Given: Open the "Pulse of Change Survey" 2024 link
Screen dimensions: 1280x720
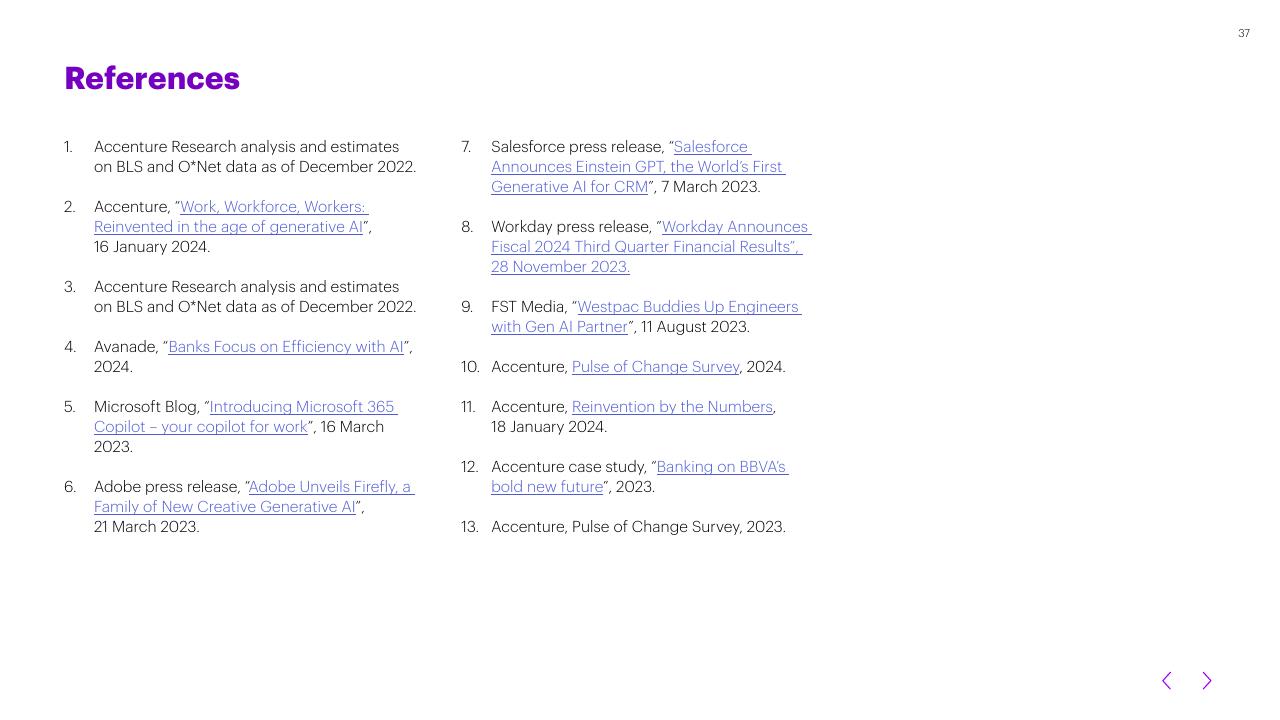Looking at the screenshot, I should [x=655, y=367].
